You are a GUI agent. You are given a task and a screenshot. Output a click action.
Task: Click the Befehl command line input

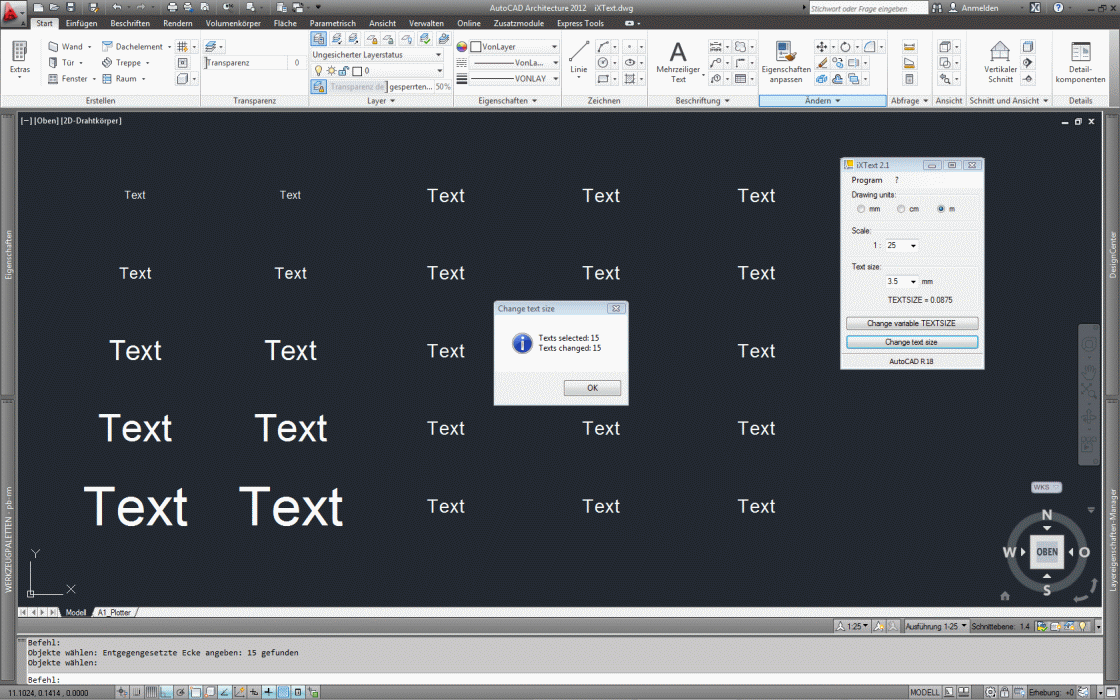point(557,679)
